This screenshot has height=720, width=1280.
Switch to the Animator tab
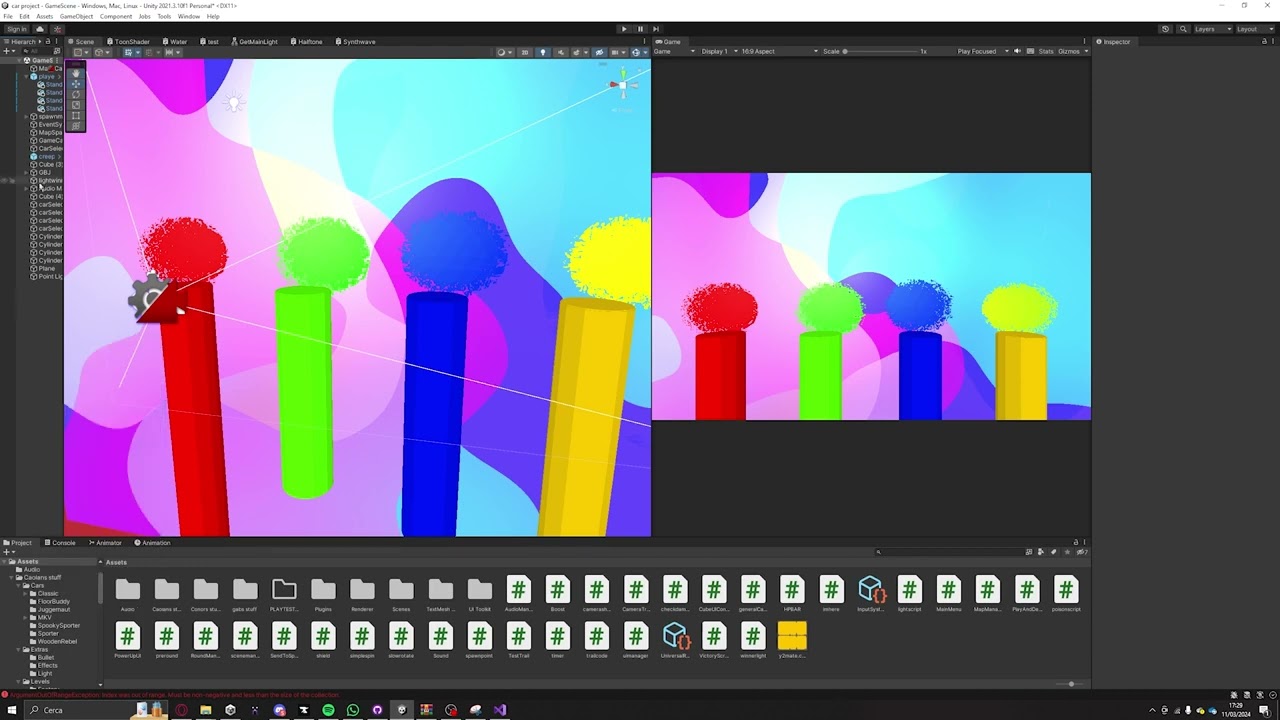[x=105, y=543]
